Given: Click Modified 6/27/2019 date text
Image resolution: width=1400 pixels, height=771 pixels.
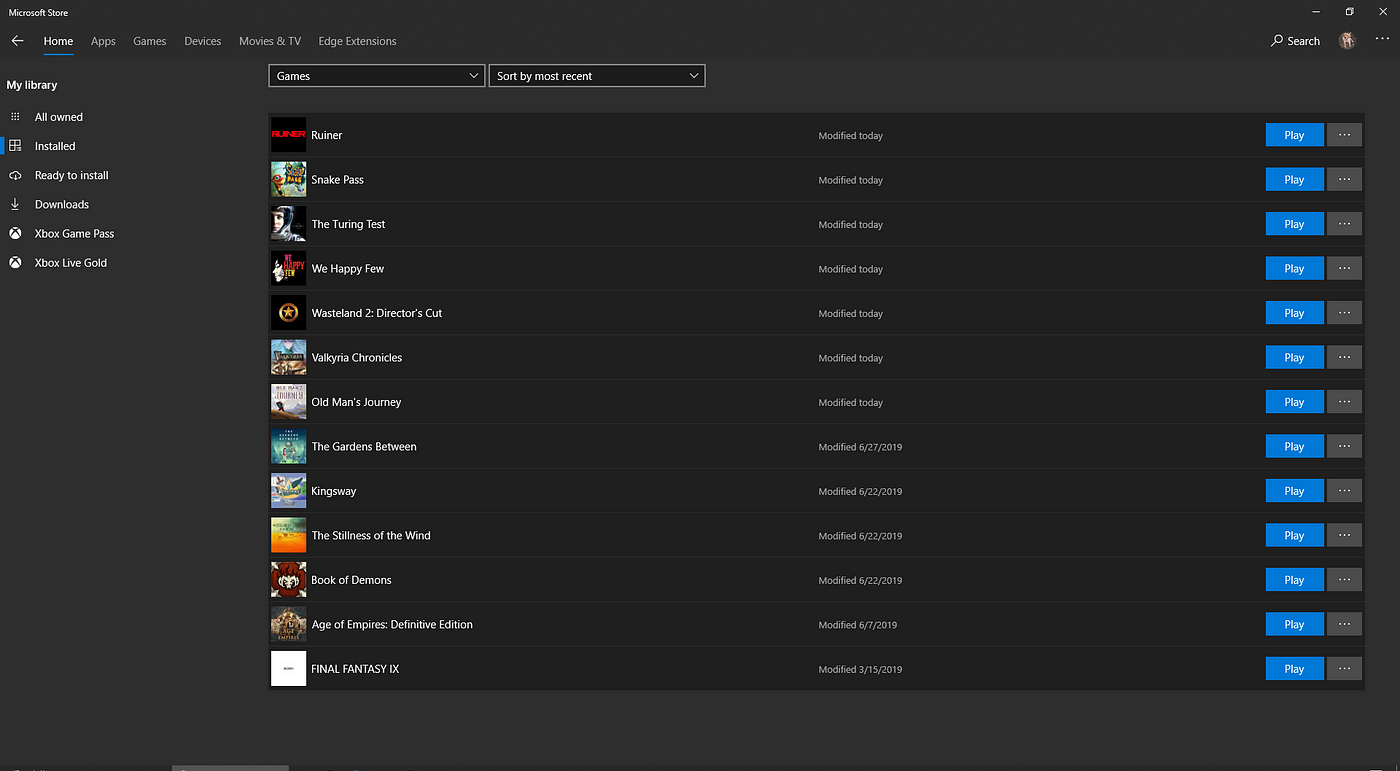Looking at the screenshot, I should click(860, 447).
